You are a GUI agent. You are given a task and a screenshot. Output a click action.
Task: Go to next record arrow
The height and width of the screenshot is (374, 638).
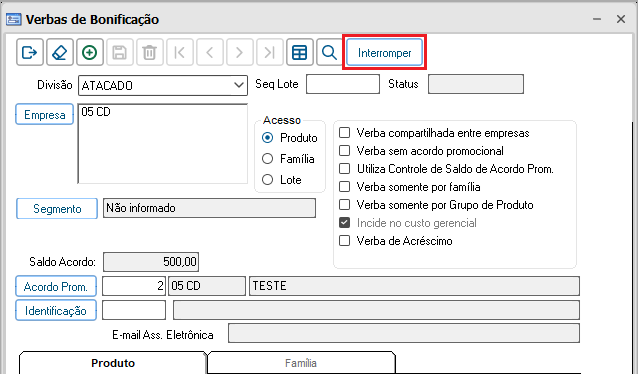(240, 52)
